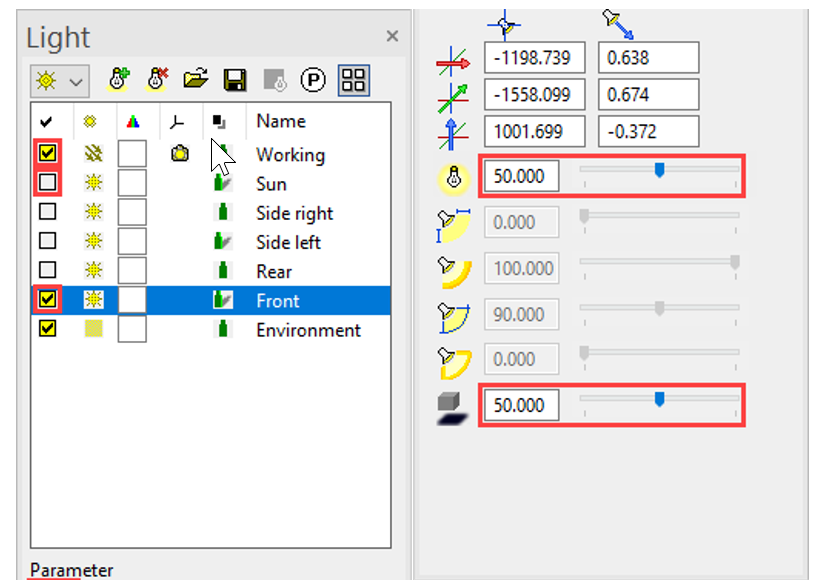Uncheck the Working light checkbox
Viewport: 815px width, 580px height.
47,154
